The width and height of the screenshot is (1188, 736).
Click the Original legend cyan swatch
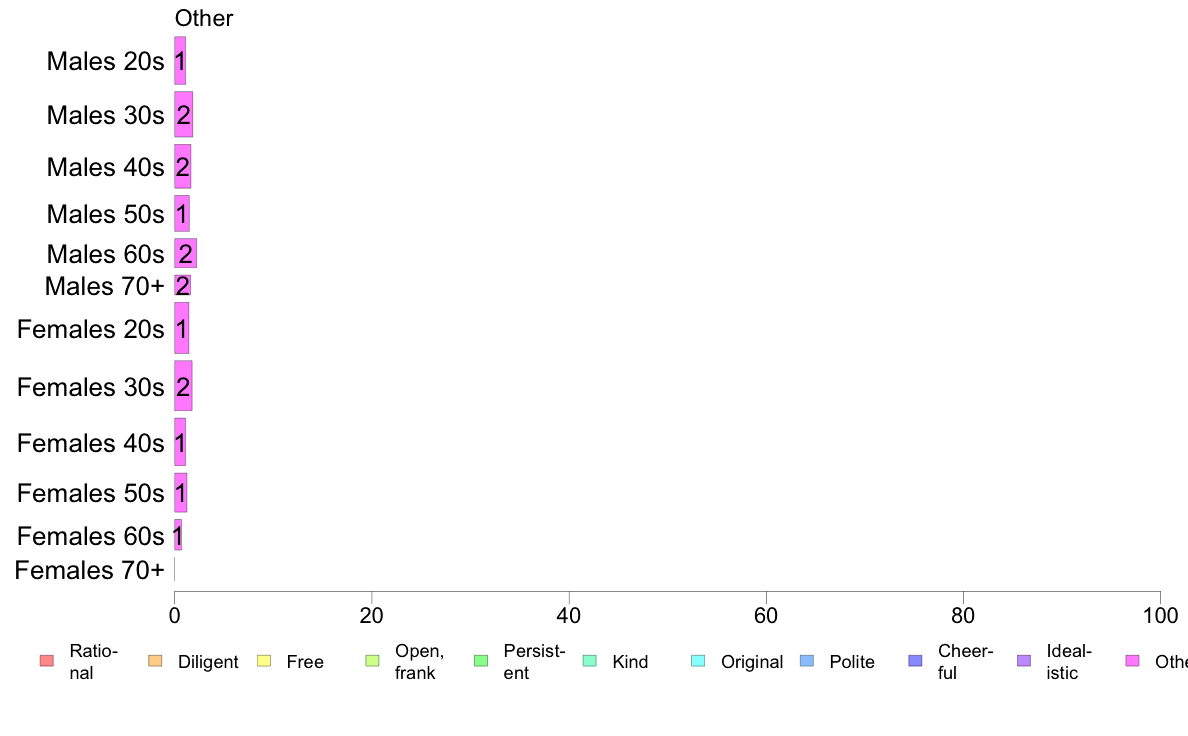698,661
